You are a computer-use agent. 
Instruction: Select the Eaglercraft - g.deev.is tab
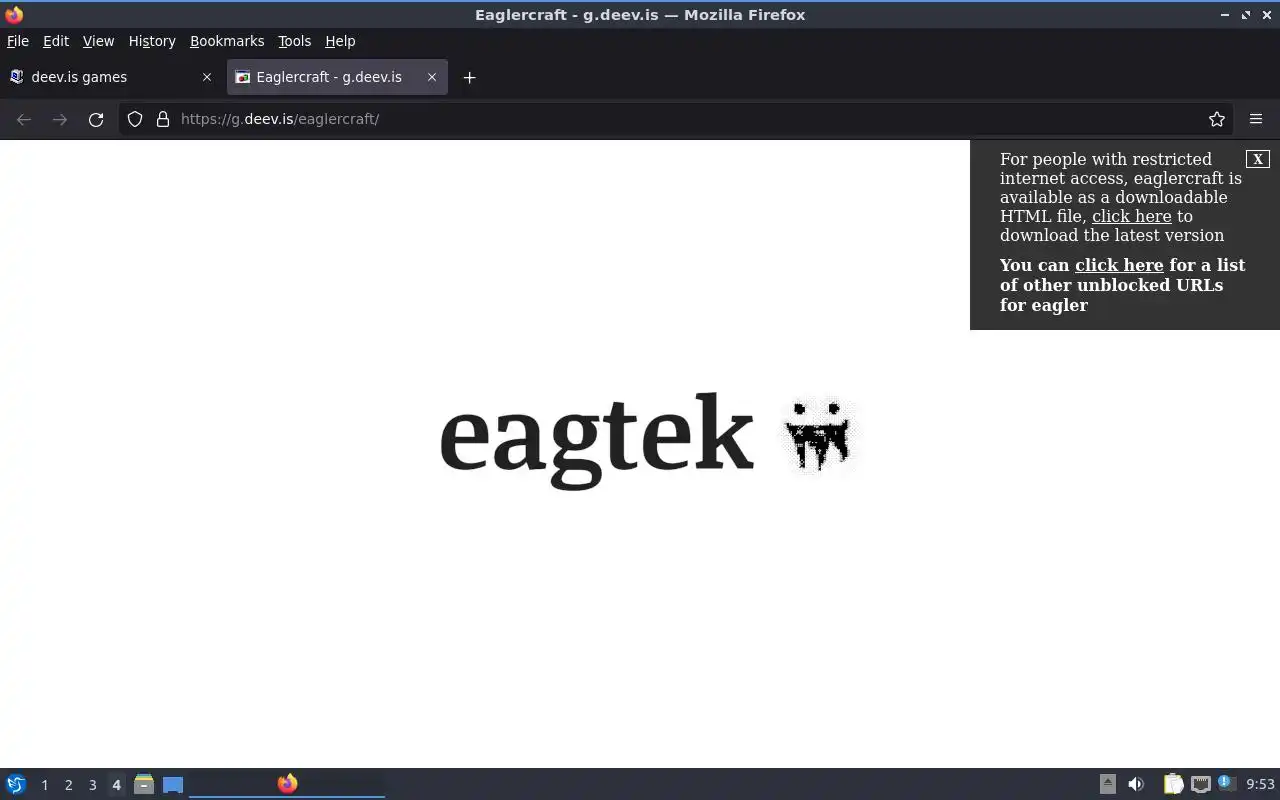[337, 77]
